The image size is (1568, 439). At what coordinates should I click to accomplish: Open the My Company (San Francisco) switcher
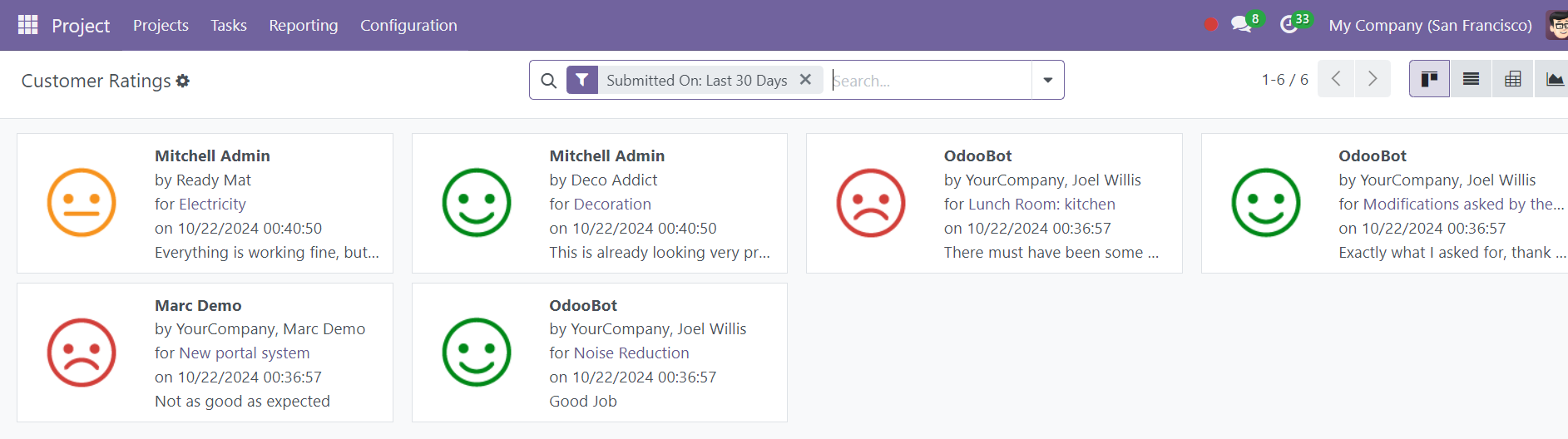(1430, 25)
